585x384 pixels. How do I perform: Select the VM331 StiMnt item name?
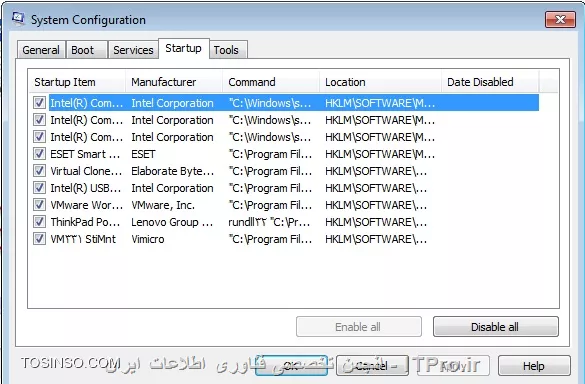click(83, 239)
